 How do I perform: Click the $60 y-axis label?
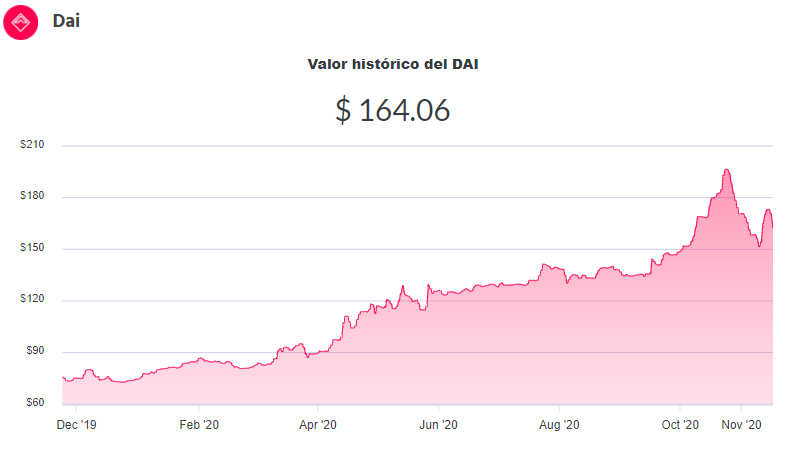point(35,402)
